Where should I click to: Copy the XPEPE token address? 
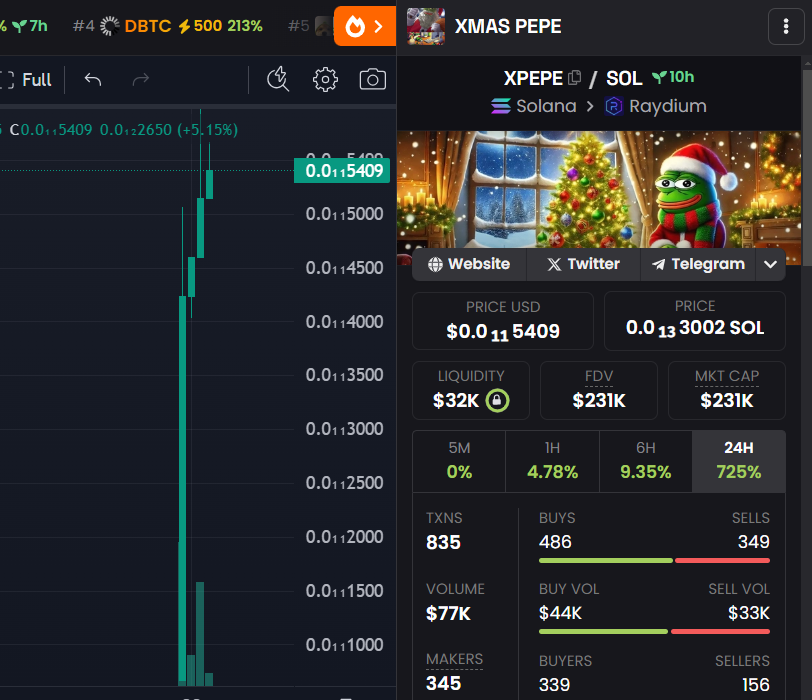coord(574,78)
